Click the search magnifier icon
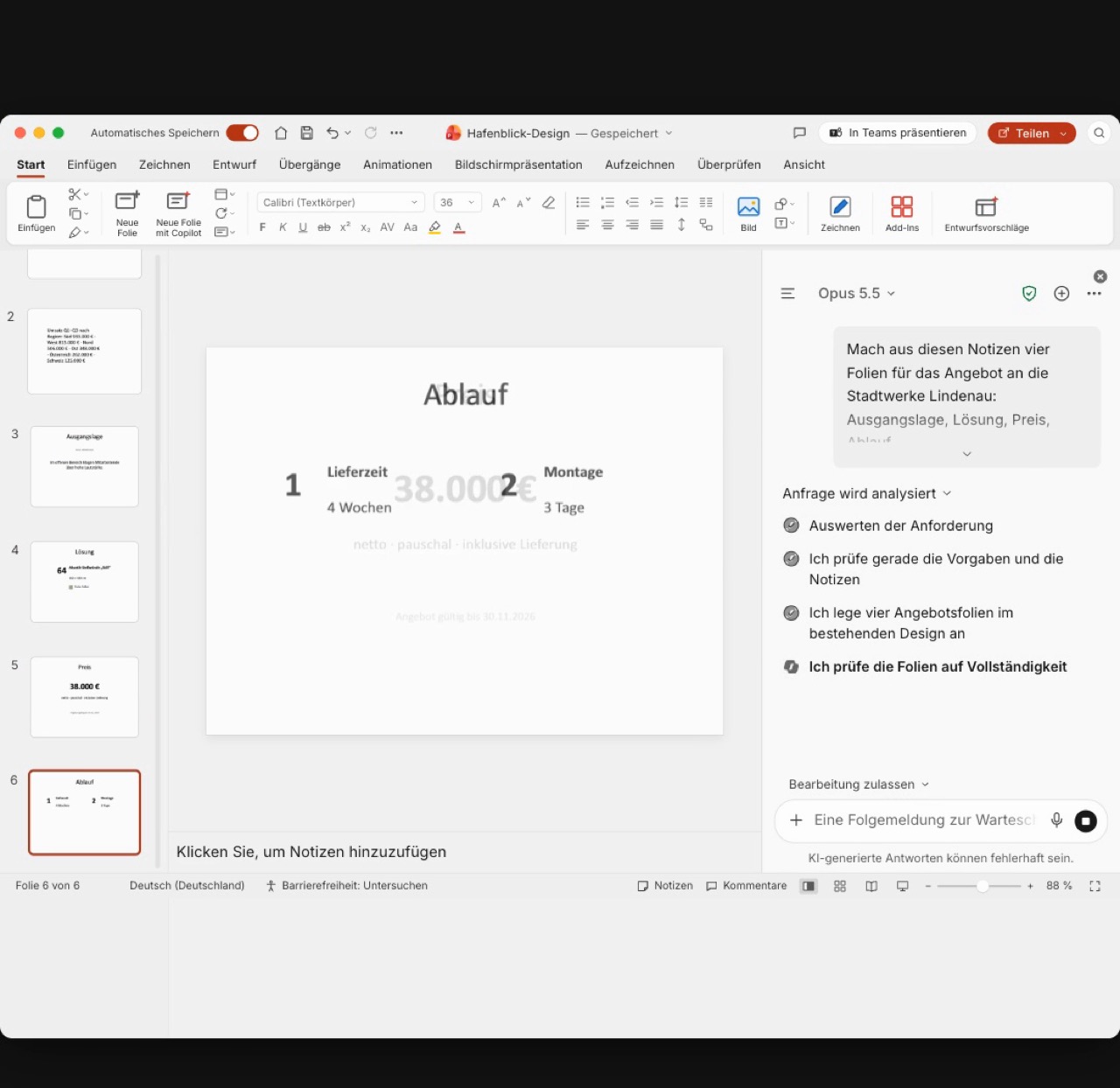1120x1088 pixels. 1099,133
